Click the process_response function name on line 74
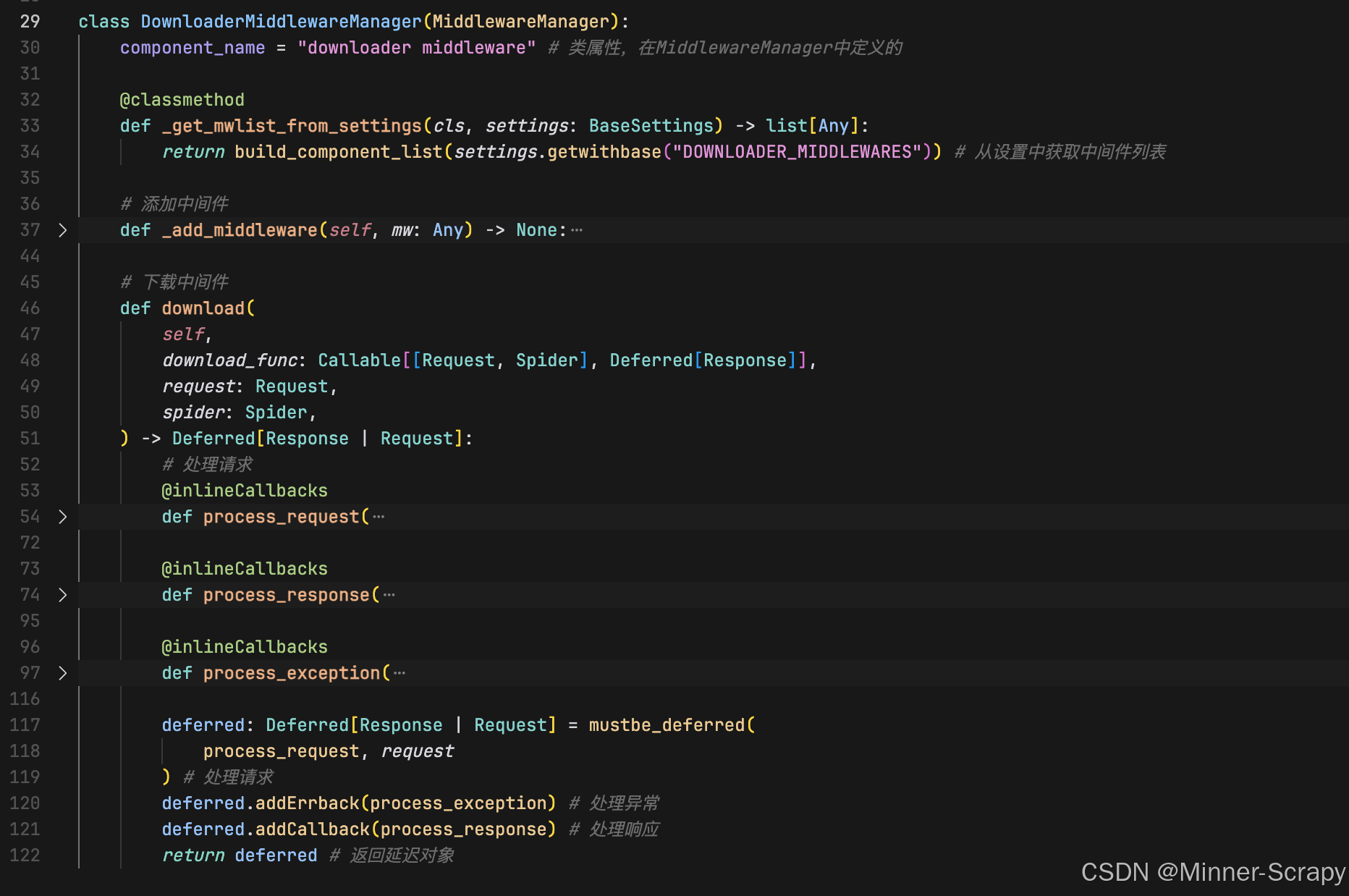This screenshot has width=1349, height=896. (287, 595)
